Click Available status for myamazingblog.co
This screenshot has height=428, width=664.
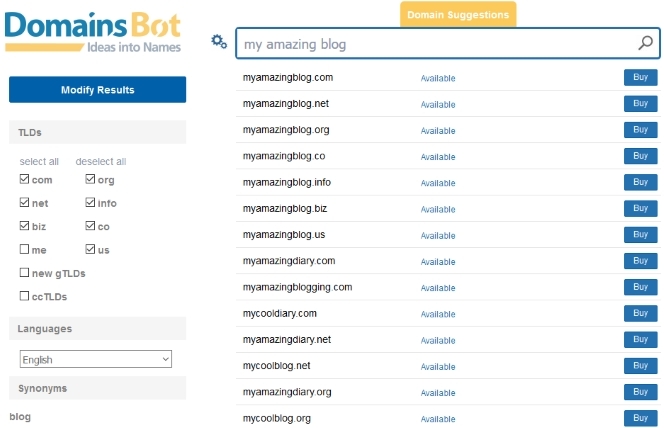(438, 157)
